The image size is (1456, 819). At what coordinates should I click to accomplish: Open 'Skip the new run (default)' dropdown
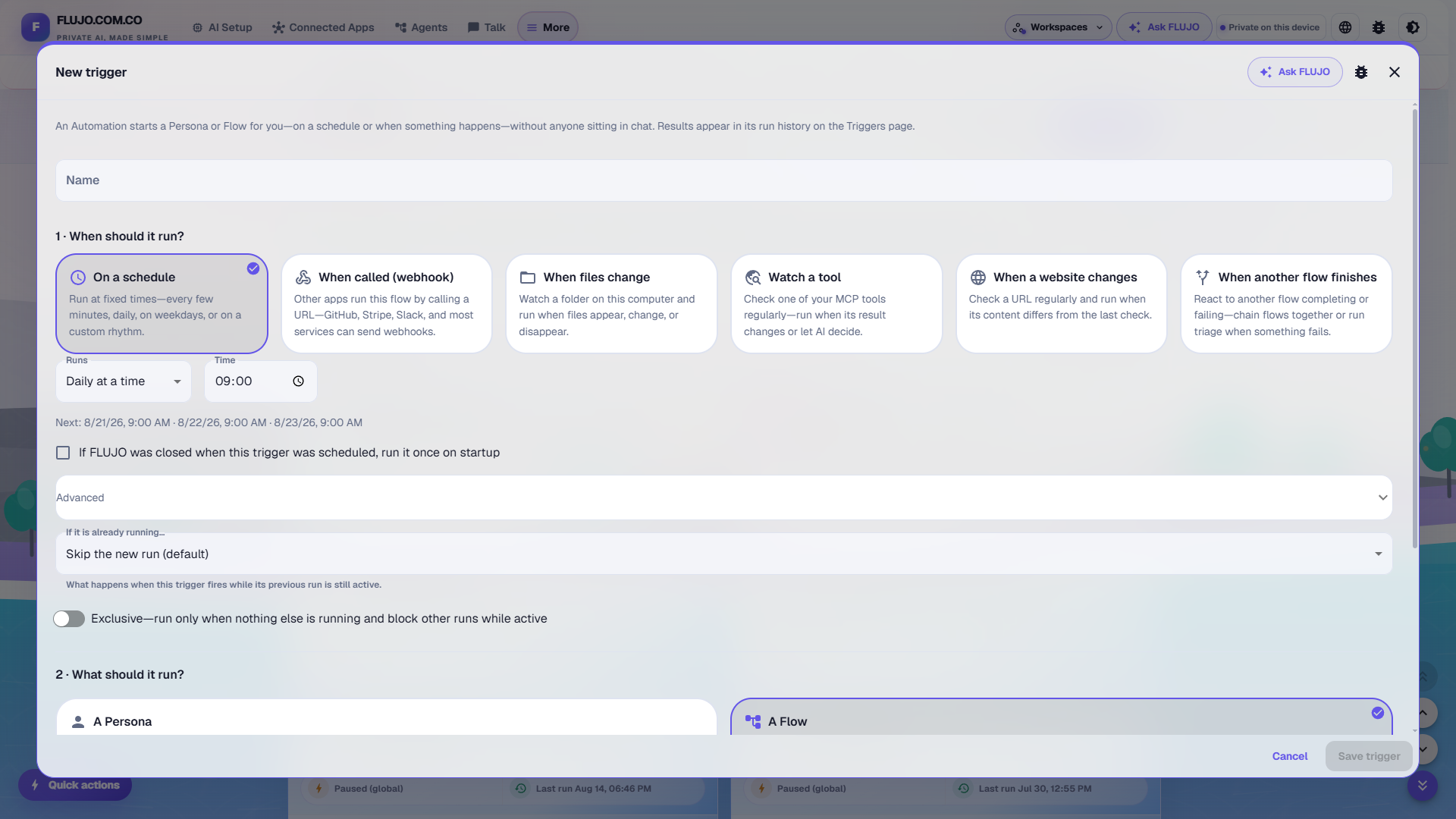pos(724,554)
